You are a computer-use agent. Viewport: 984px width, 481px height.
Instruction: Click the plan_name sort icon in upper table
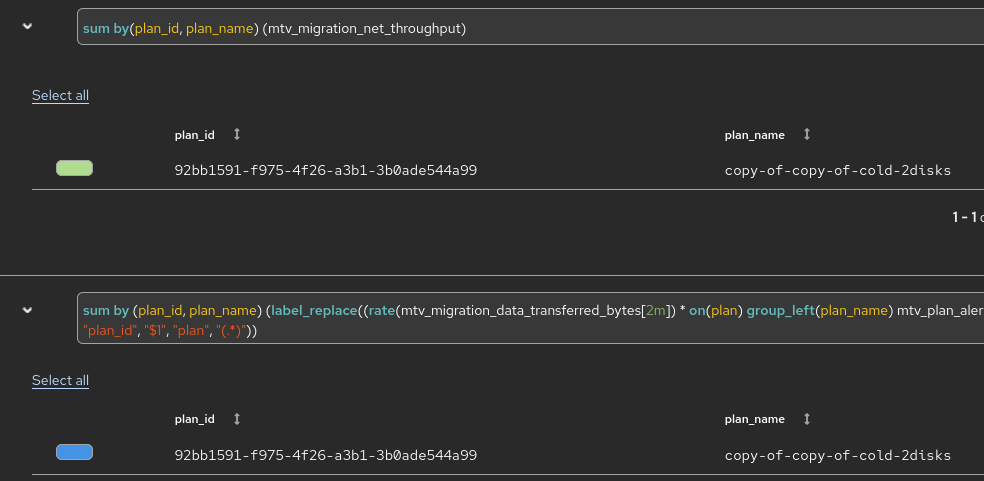click(807, 134)
